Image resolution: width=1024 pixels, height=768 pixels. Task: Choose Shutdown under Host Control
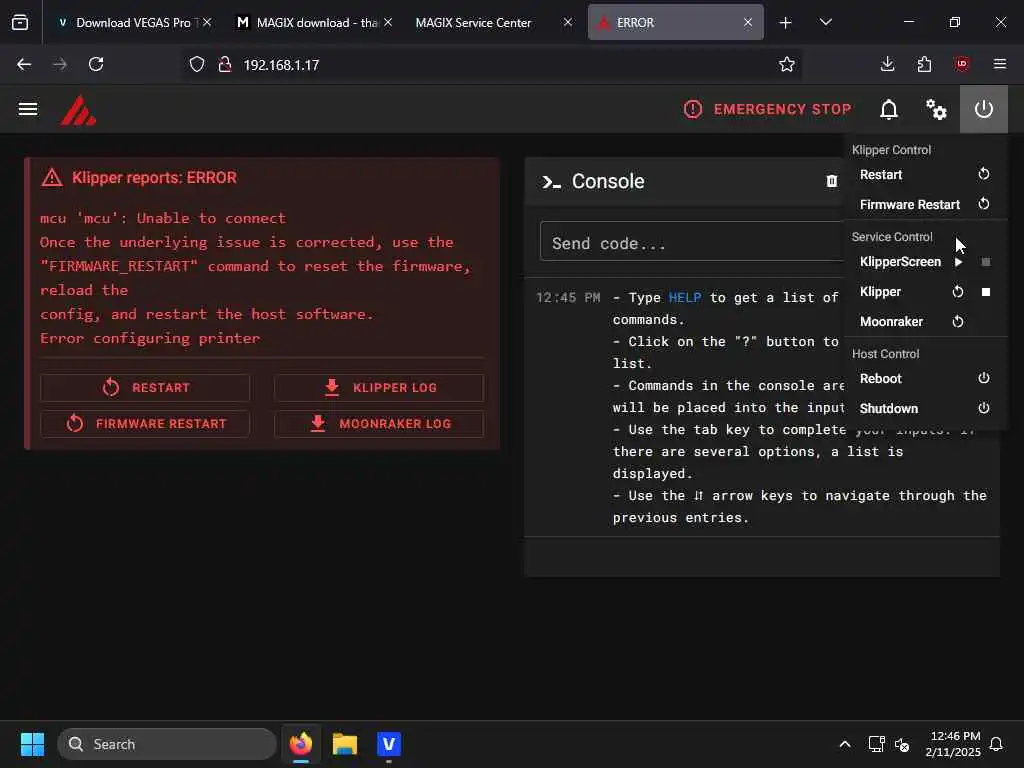pos(925,409)
